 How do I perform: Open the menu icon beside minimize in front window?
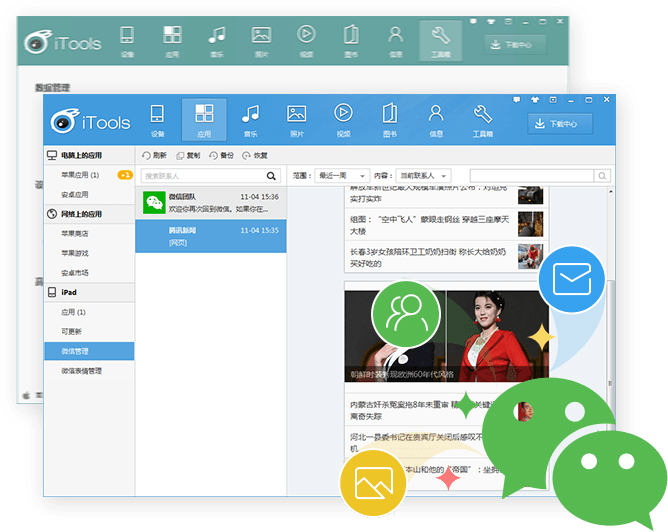[x=553, y=100]
